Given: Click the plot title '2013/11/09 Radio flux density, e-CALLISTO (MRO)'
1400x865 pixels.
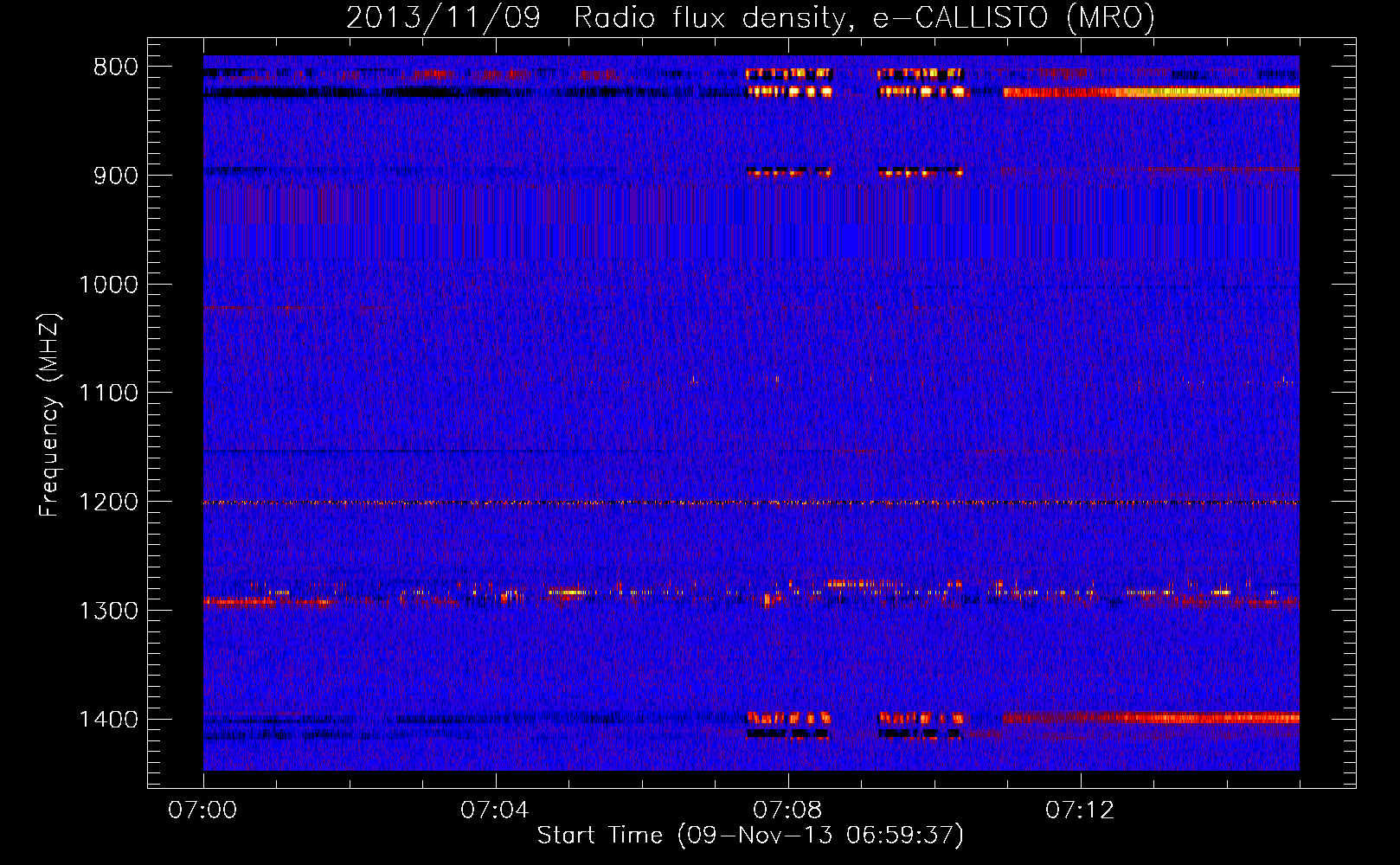Looking at the screenshot, I should tap(750, 17).
